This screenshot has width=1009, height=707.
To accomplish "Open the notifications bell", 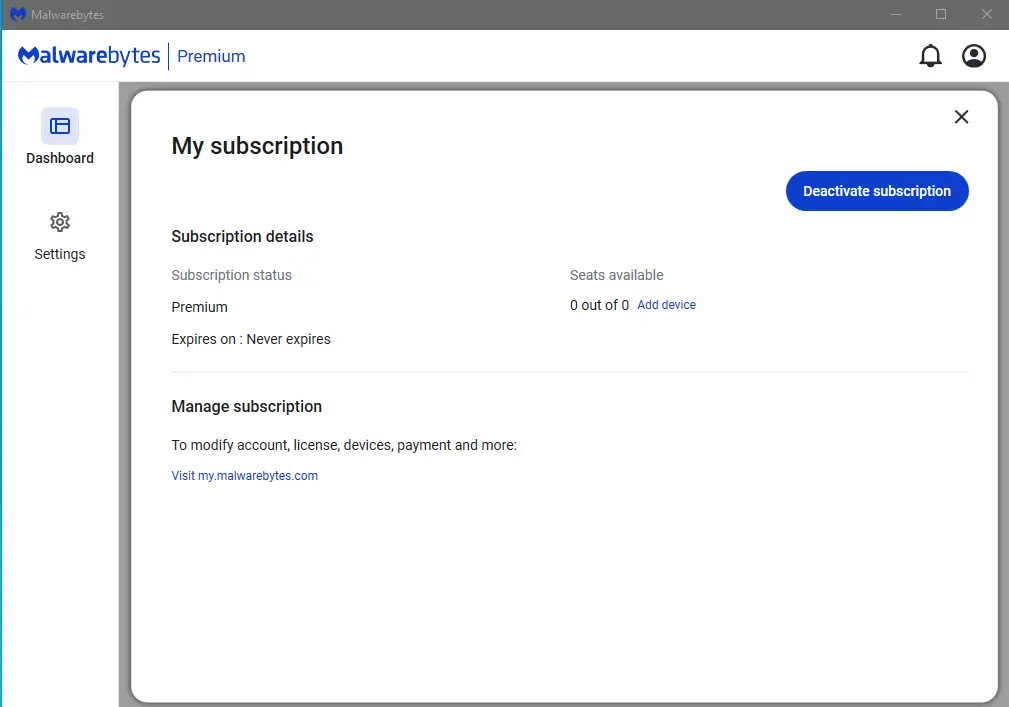I will coord(930,56).
